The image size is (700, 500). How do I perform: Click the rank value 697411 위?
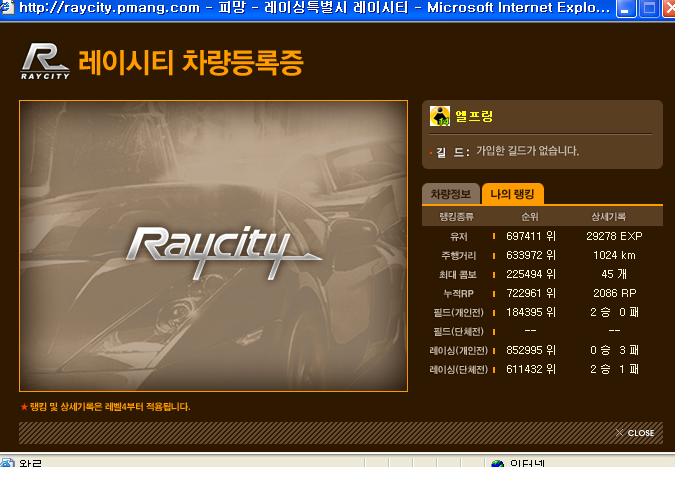(531, 236)
